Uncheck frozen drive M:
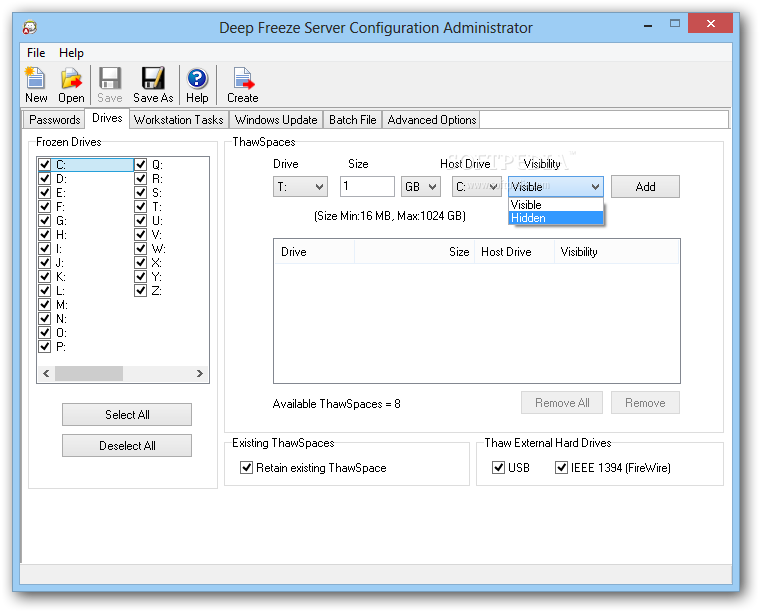The width and height of the screenshot is (760, 612). pyautogui.click(x=45, y=304)
